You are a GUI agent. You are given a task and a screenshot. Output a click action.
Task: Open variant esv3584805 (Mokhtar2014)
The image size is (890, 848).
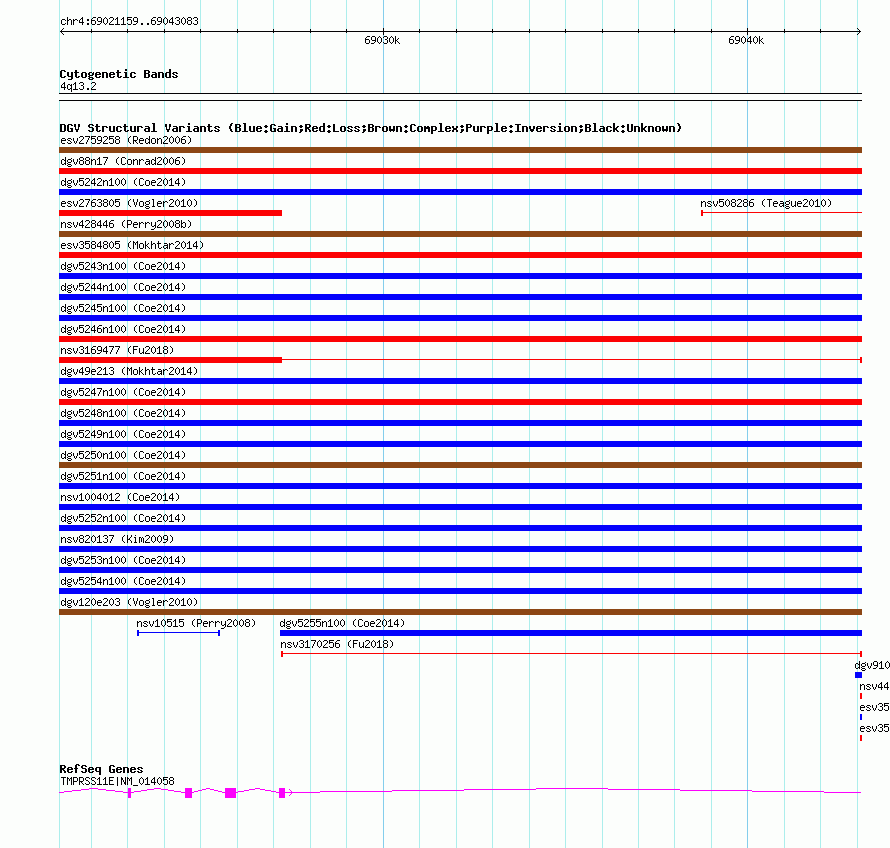(132, 245)
